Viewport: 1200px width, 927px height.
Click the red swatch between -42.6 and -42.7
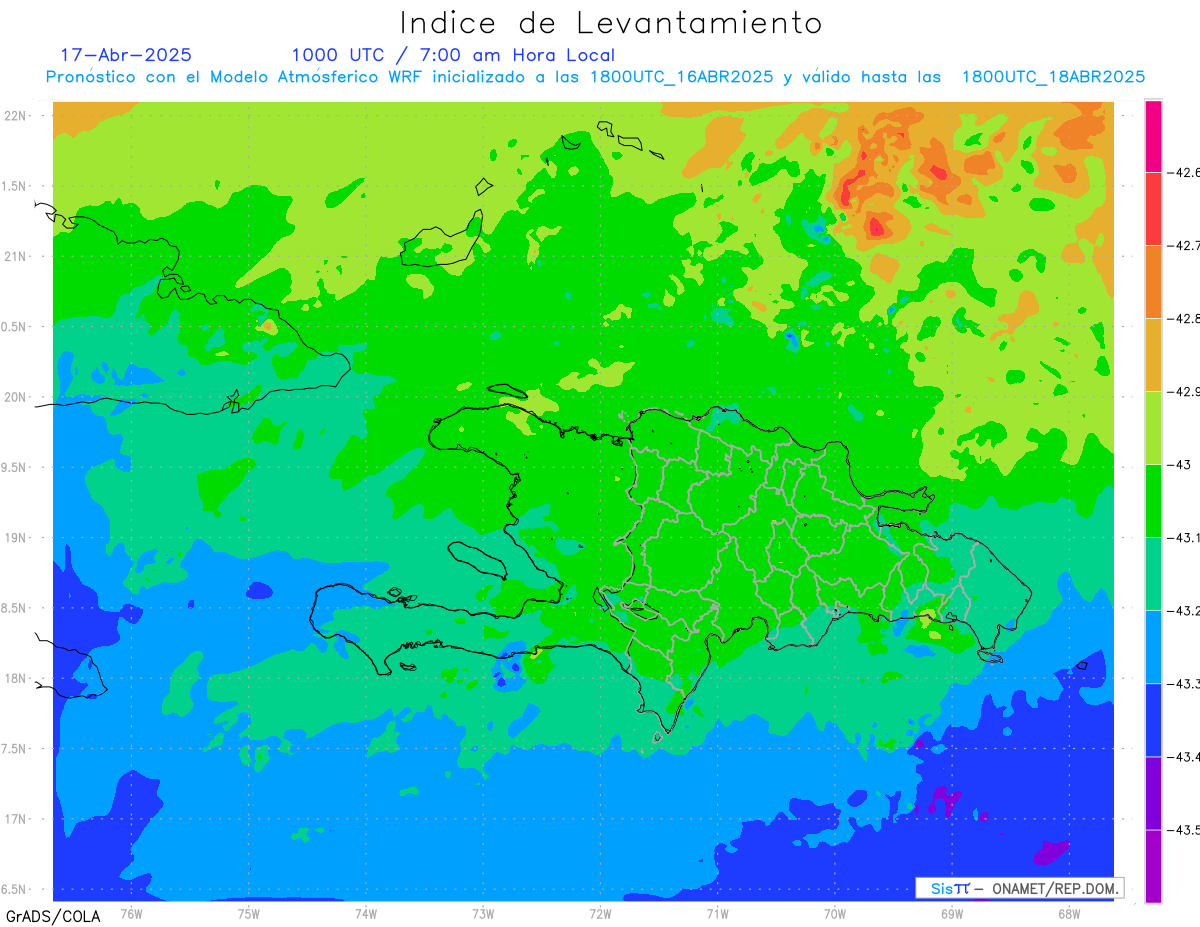click(1153, 208)
